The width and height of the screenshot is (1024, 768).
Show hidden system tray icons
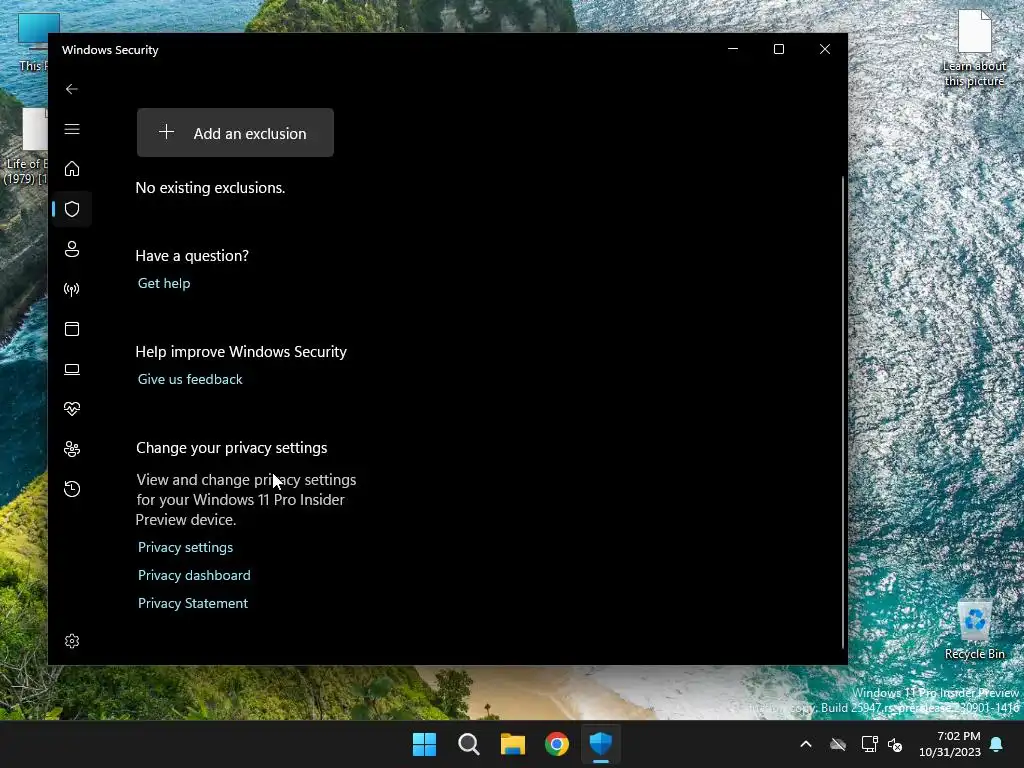[806, 744]
